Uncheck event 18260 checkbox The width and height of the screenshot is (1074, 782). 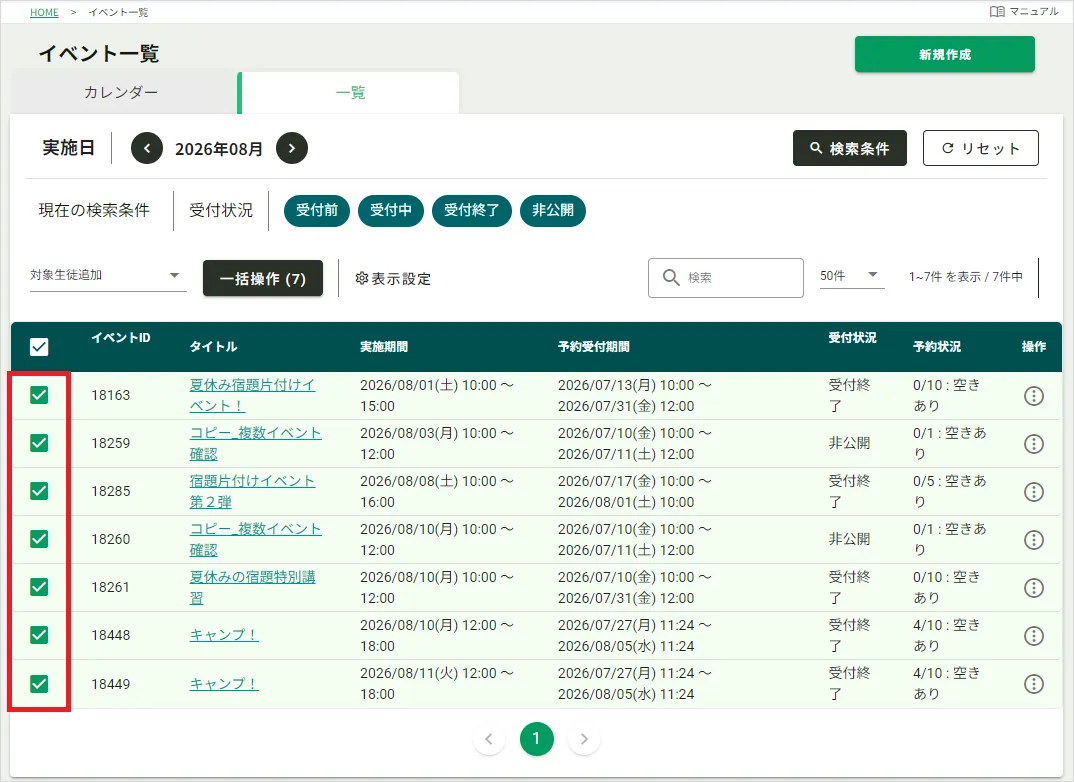pyautogui.click(x=39, y=539)
